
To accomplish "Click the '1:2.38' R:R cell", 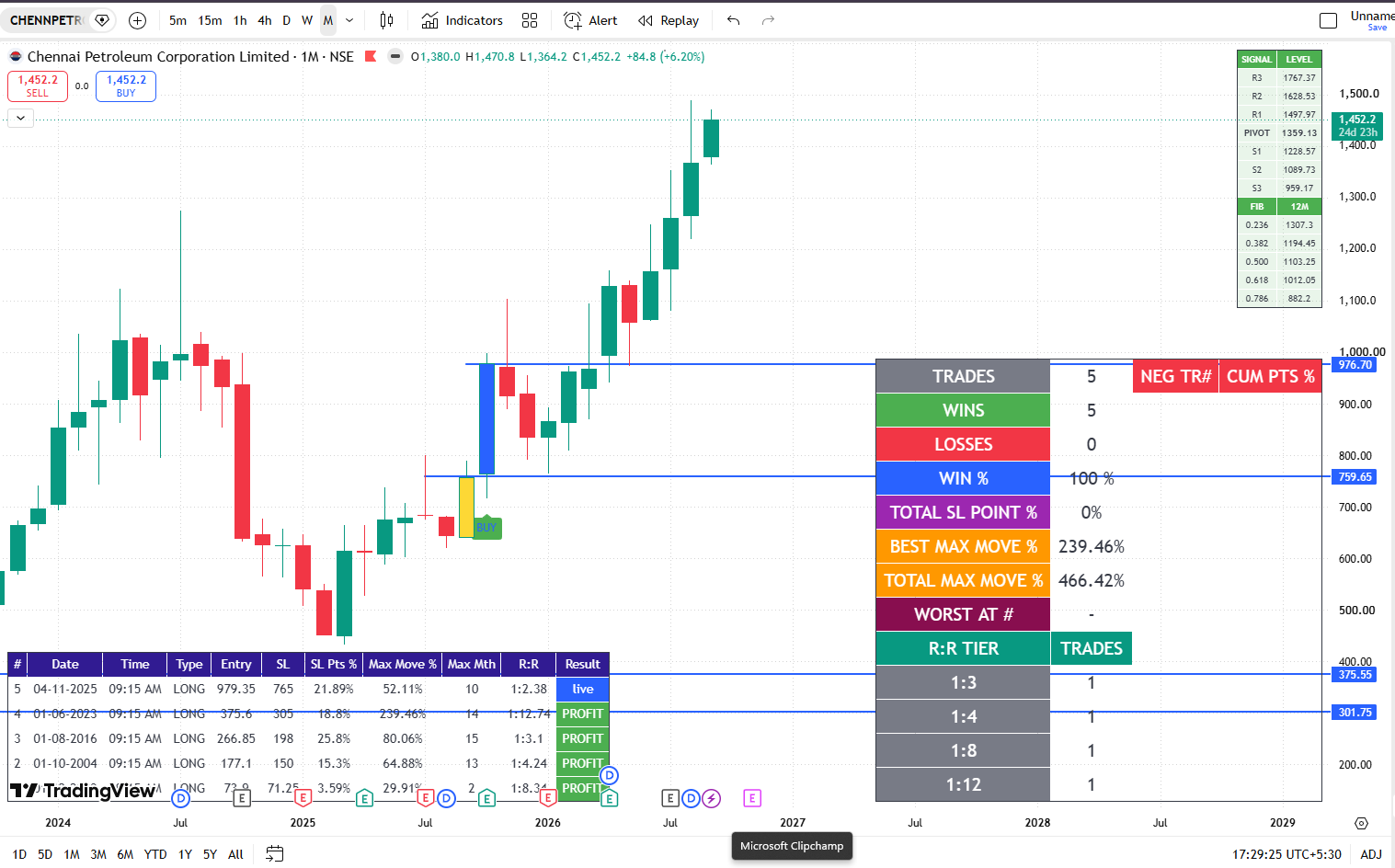I will point(529,689).
